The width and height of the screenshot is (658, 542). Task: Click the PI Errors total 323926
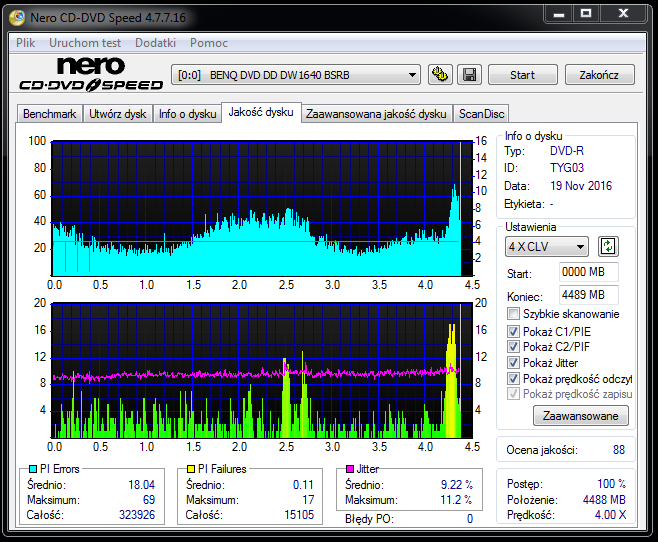[x=137, y=515]
